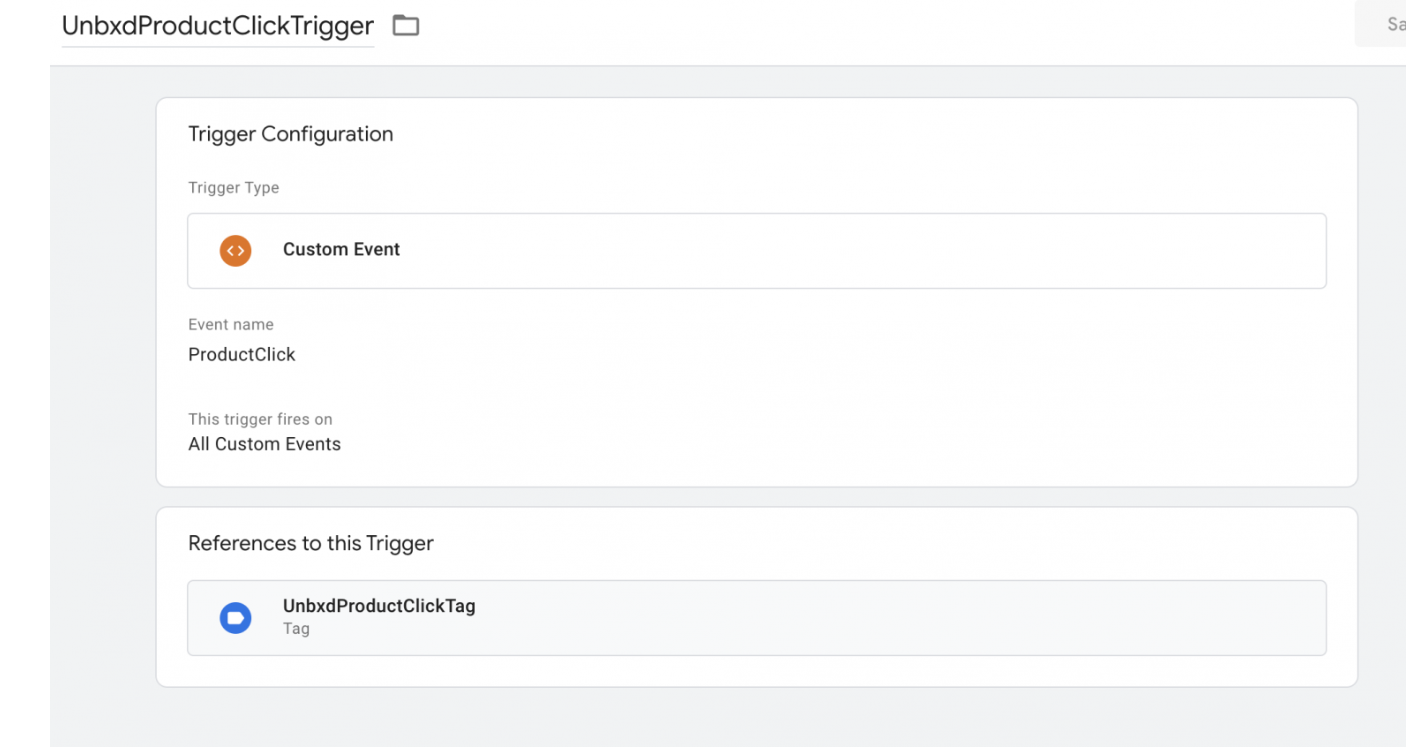Click the orange Custom Event type icon

(x=235, y=250)
